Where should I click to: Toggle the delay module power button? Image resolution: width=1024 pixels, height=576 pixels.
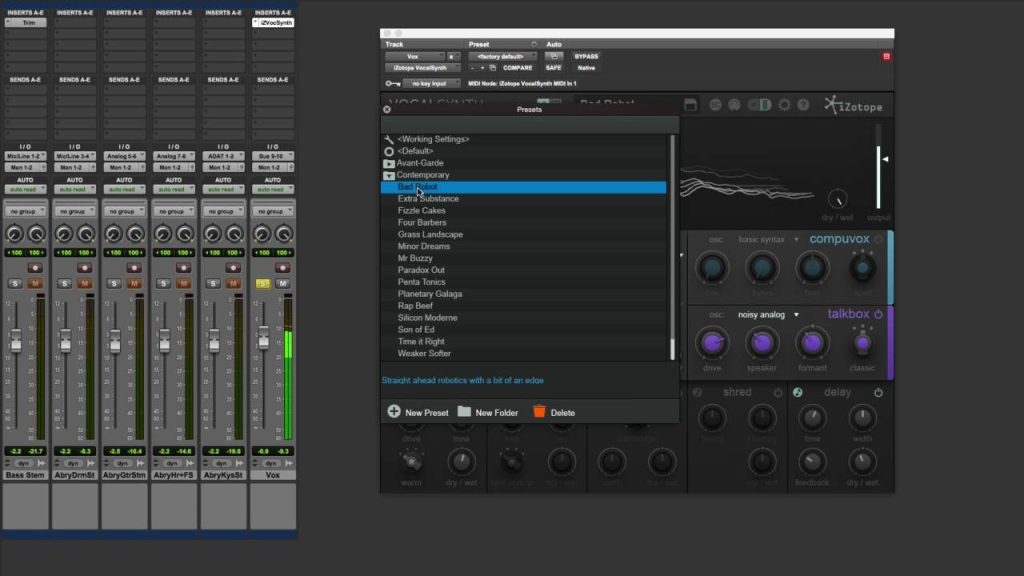[x=878, y=392]
